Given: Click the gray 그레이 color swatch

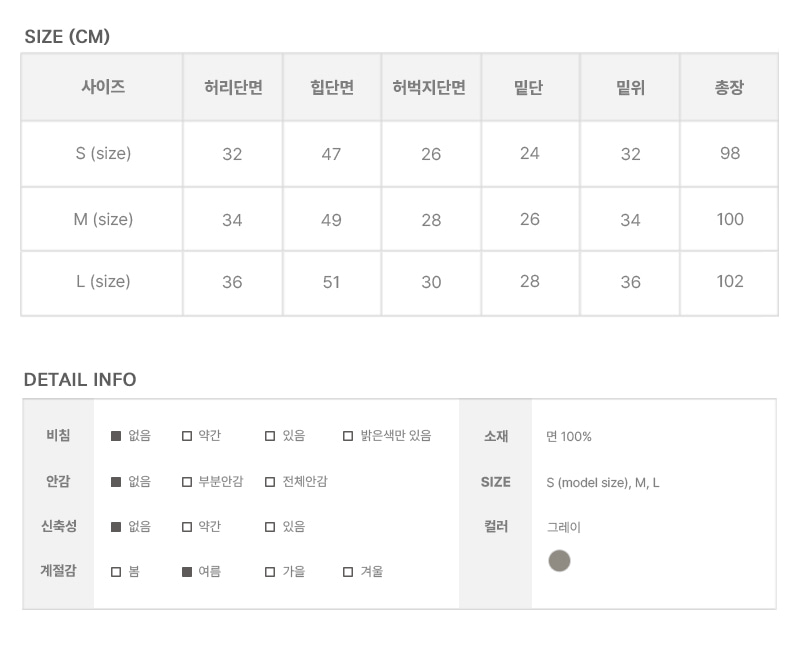Looking at the screenshot, I should tap(559, 561).
